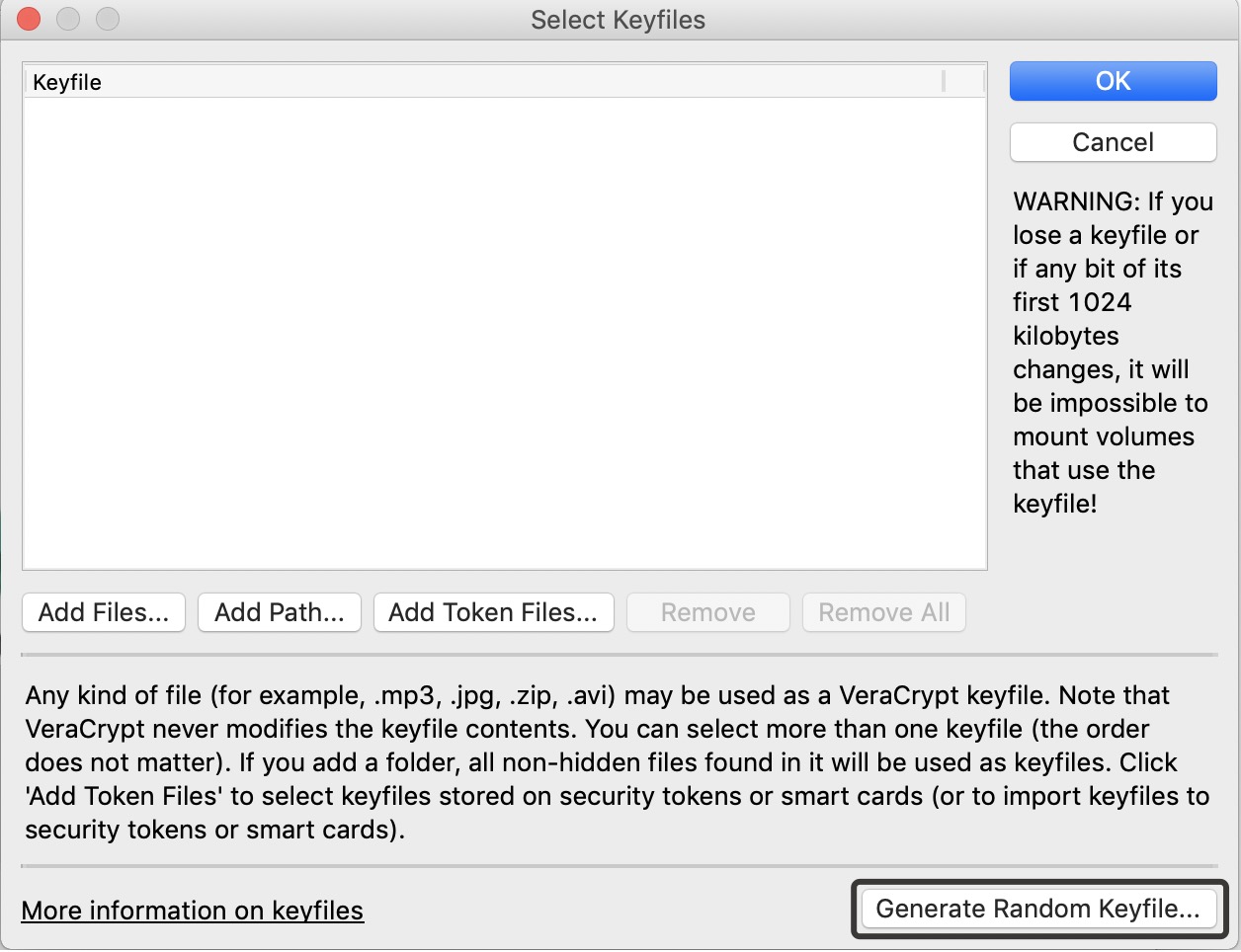Click the Select Keyfiles title bar text
The height and width of the screenshot is (952, 1241).
tap(618, 20)
